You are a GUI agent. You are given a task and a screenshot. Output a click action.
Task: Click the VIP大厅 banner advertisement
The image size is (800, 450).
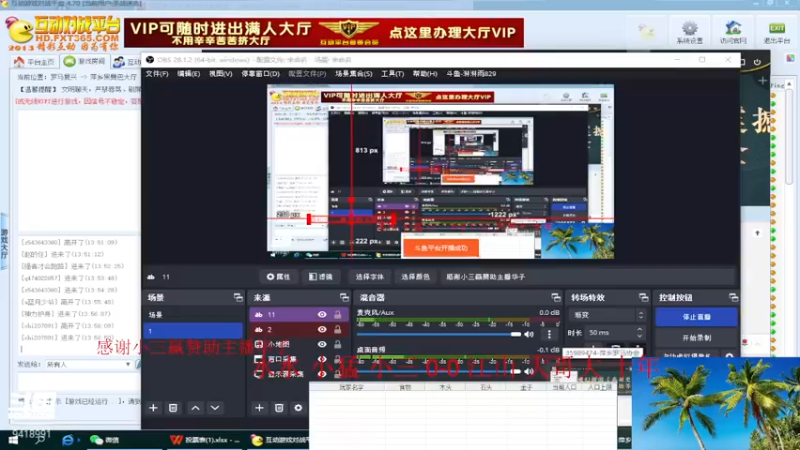[x=324, y=33]
